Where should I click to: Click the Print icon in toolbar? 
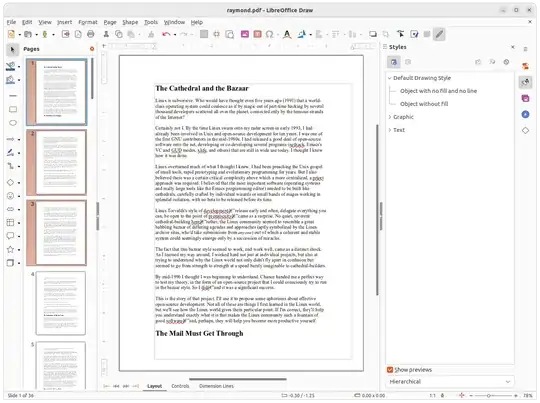coord(91,34)
